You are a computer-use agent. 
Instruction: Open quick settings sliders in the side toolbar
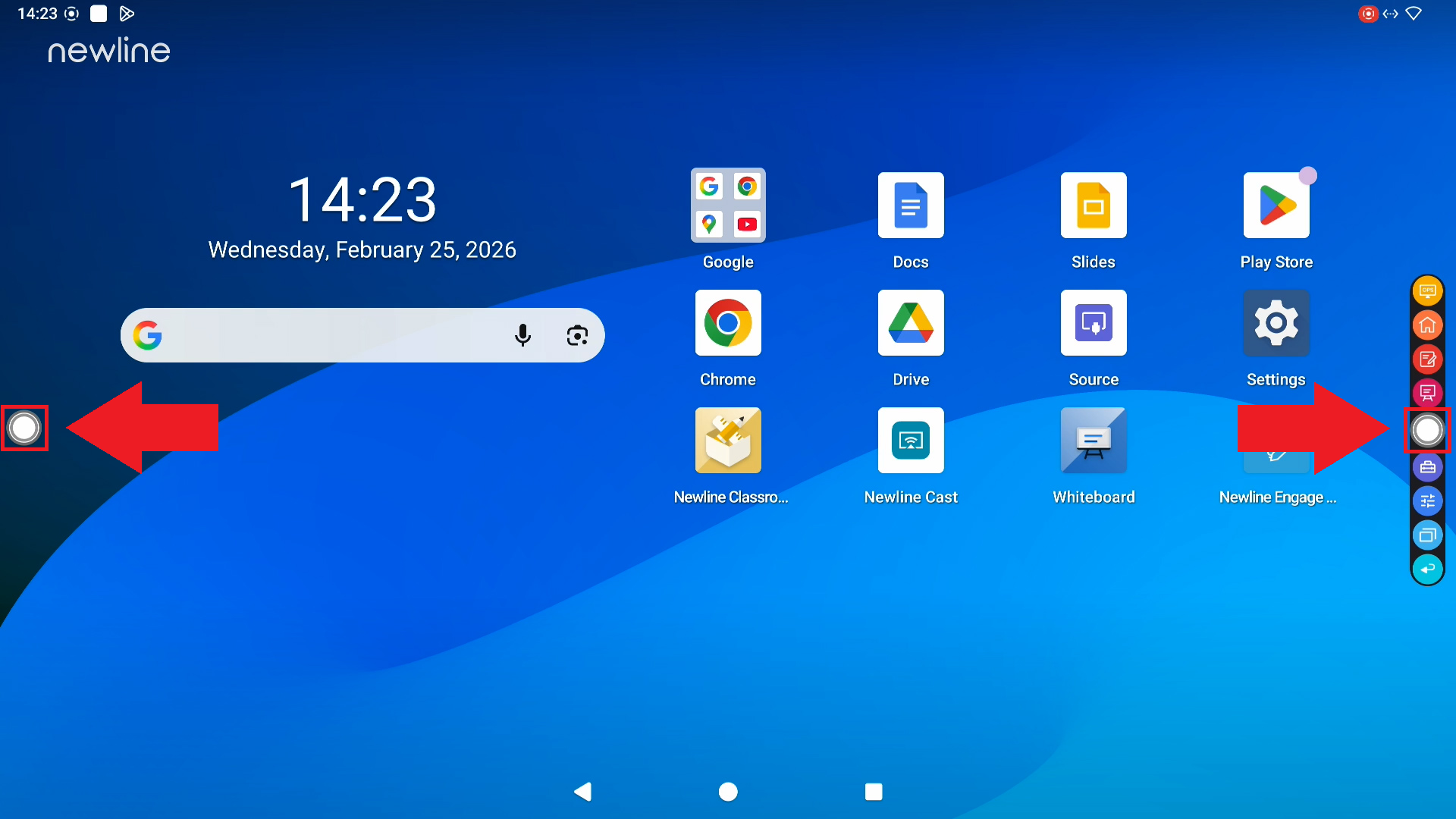click(1427, 501)
